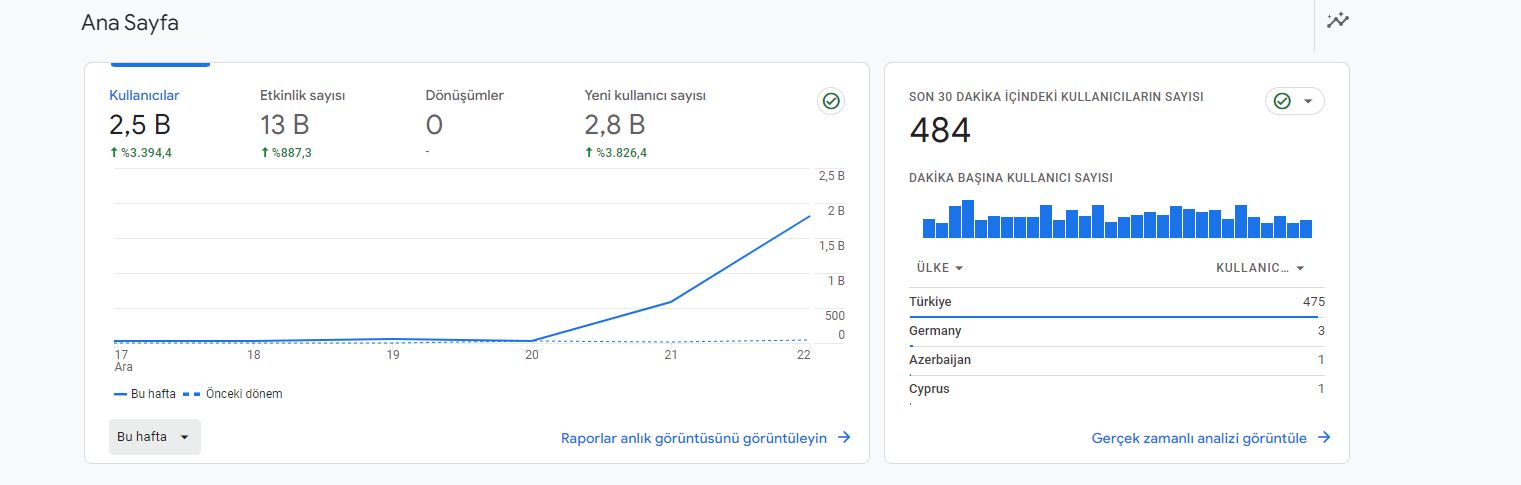Click the arrow icon beside Gerçek zamanlı analizi görüntüle
The image size is (1521, 485).
tap(1324, 438)
